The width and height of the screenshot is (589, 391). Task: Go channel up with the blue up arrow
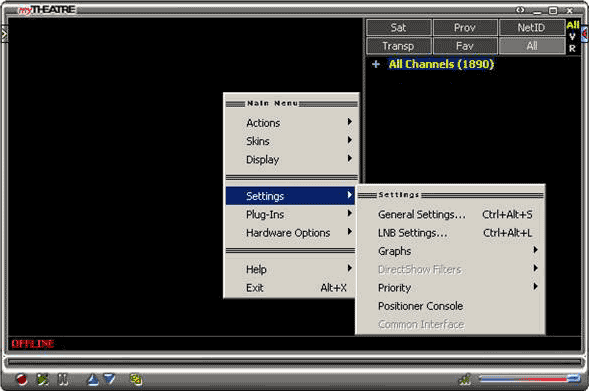[x=92, y=379]
